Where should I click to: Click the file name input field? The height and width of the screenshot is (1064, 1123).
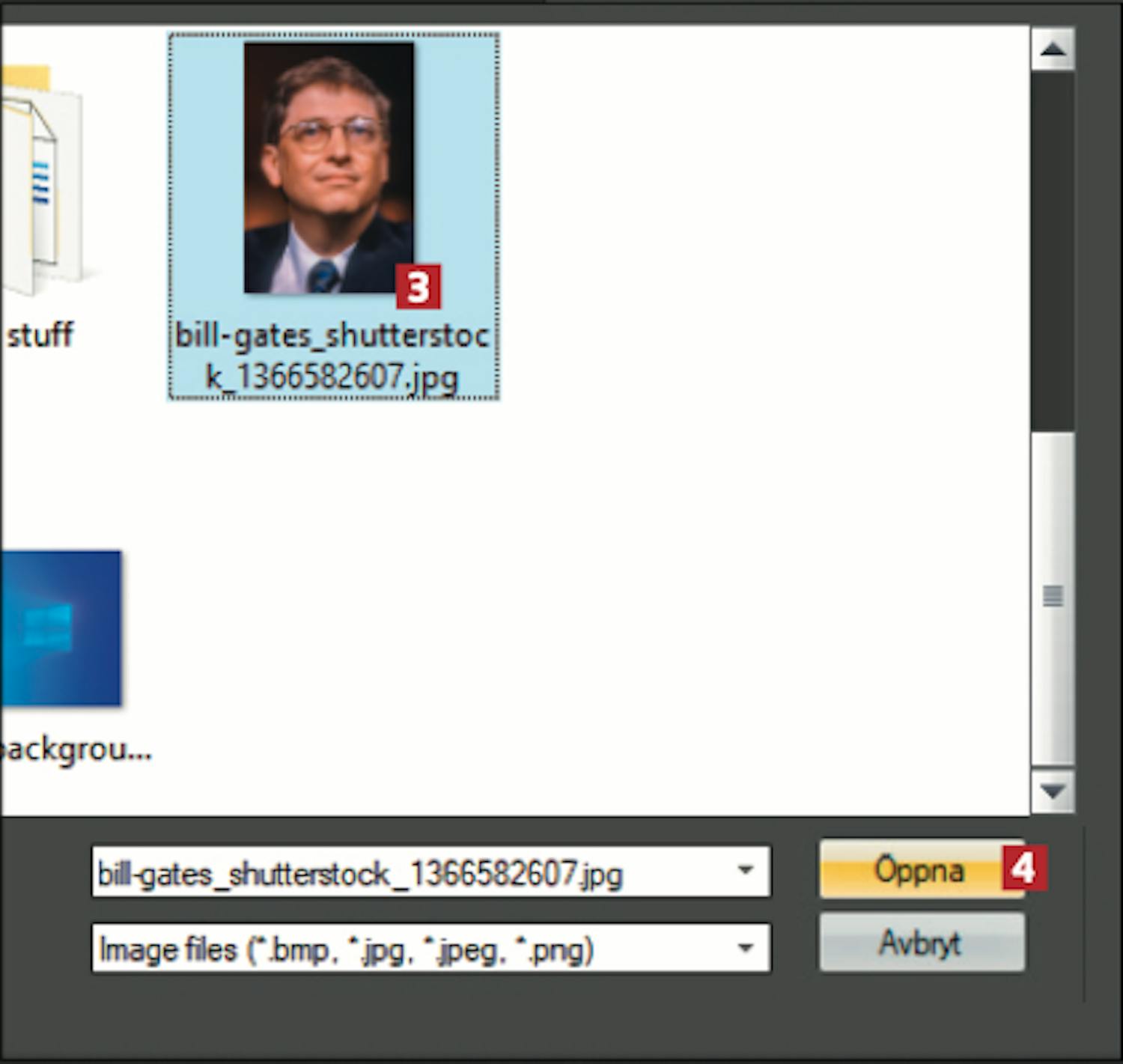430,872
